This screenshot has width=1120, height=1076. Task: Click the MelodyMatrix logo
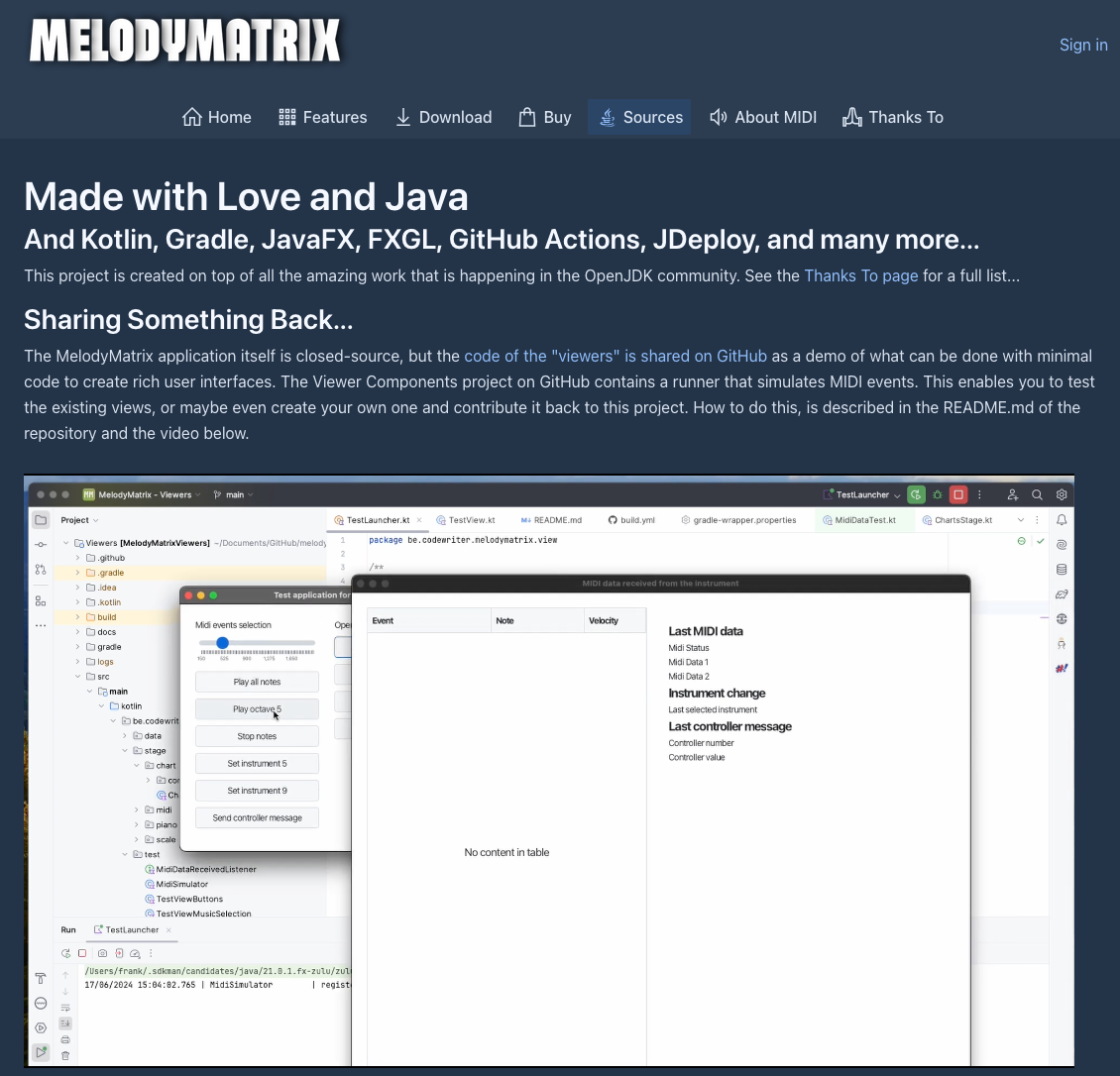(x=184, y=40)
